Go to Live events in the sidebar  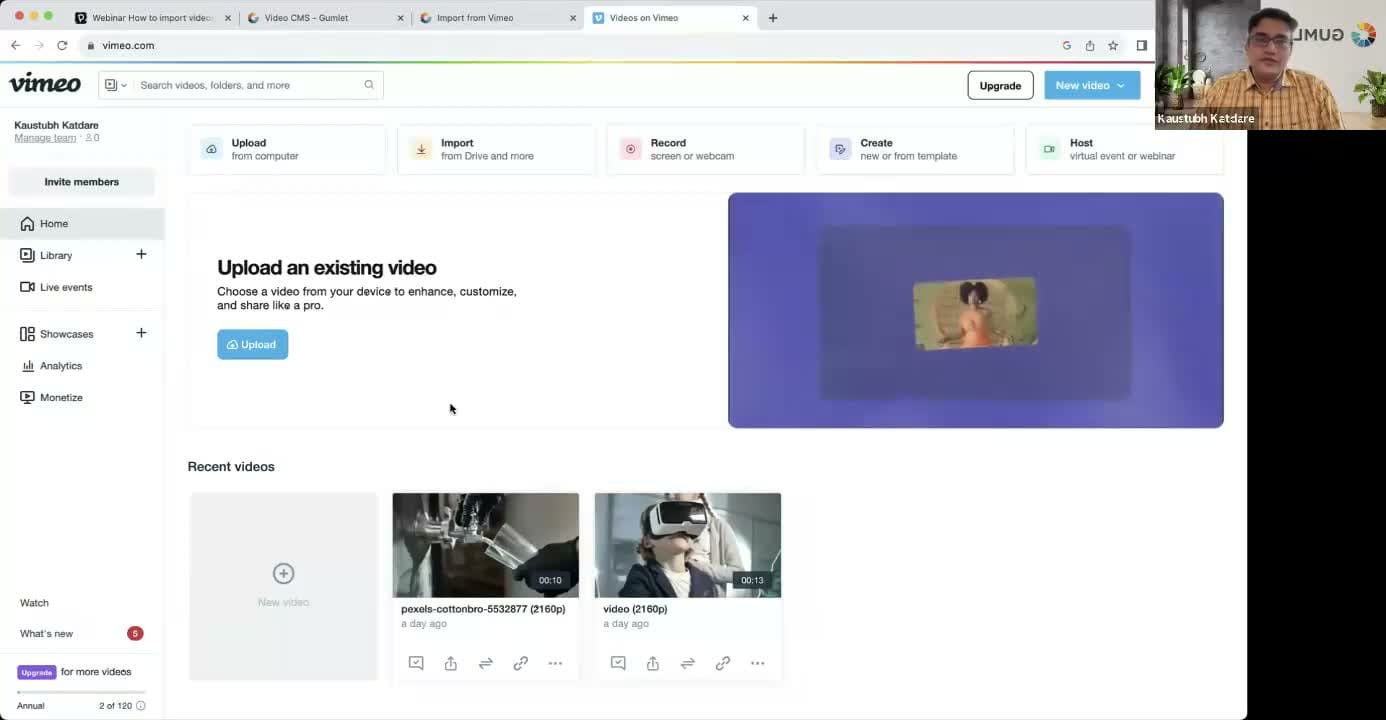pos(65,287)
